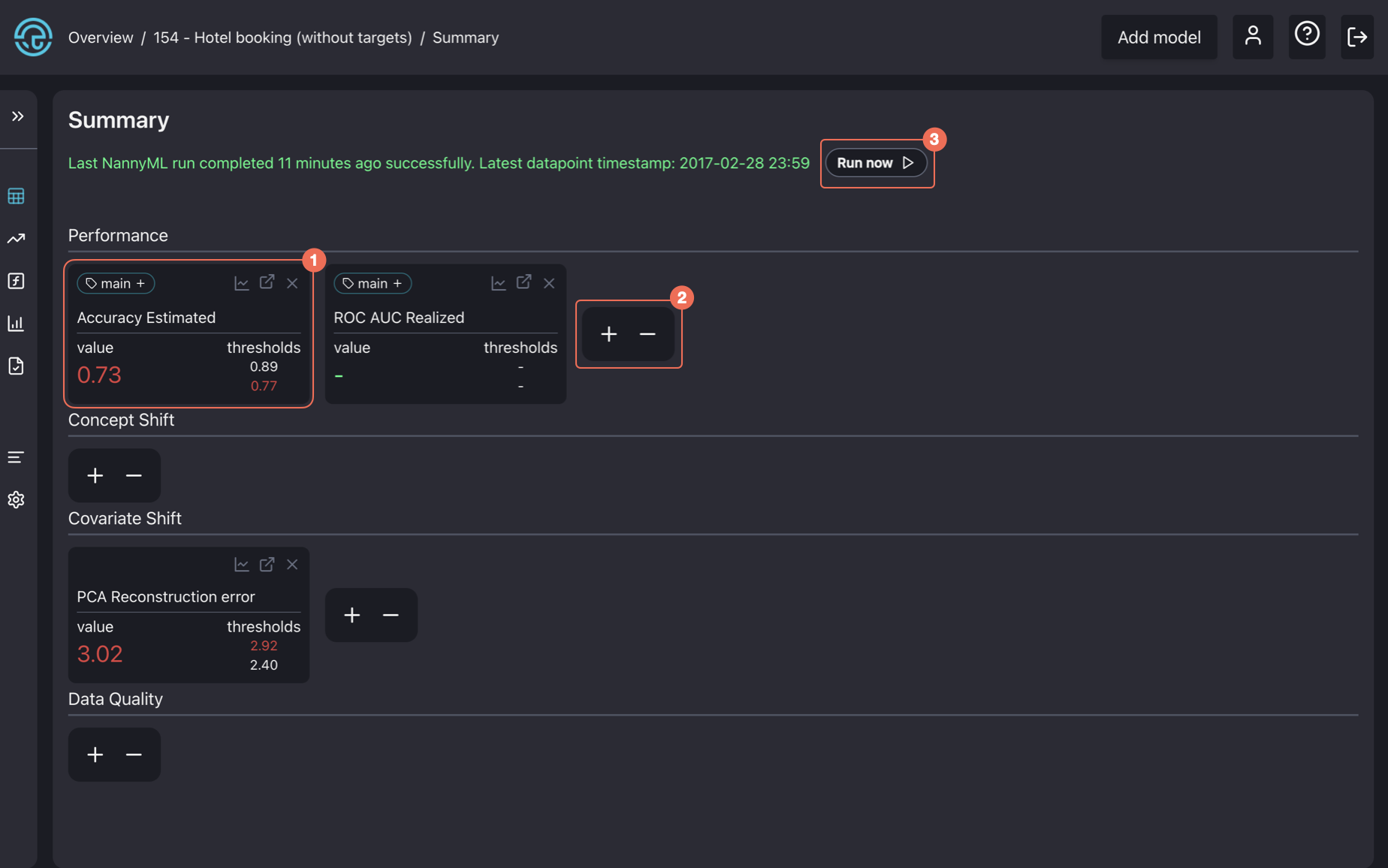Click the NannyML logo
Screen dimensions: 1388x868
click(33, 37)
